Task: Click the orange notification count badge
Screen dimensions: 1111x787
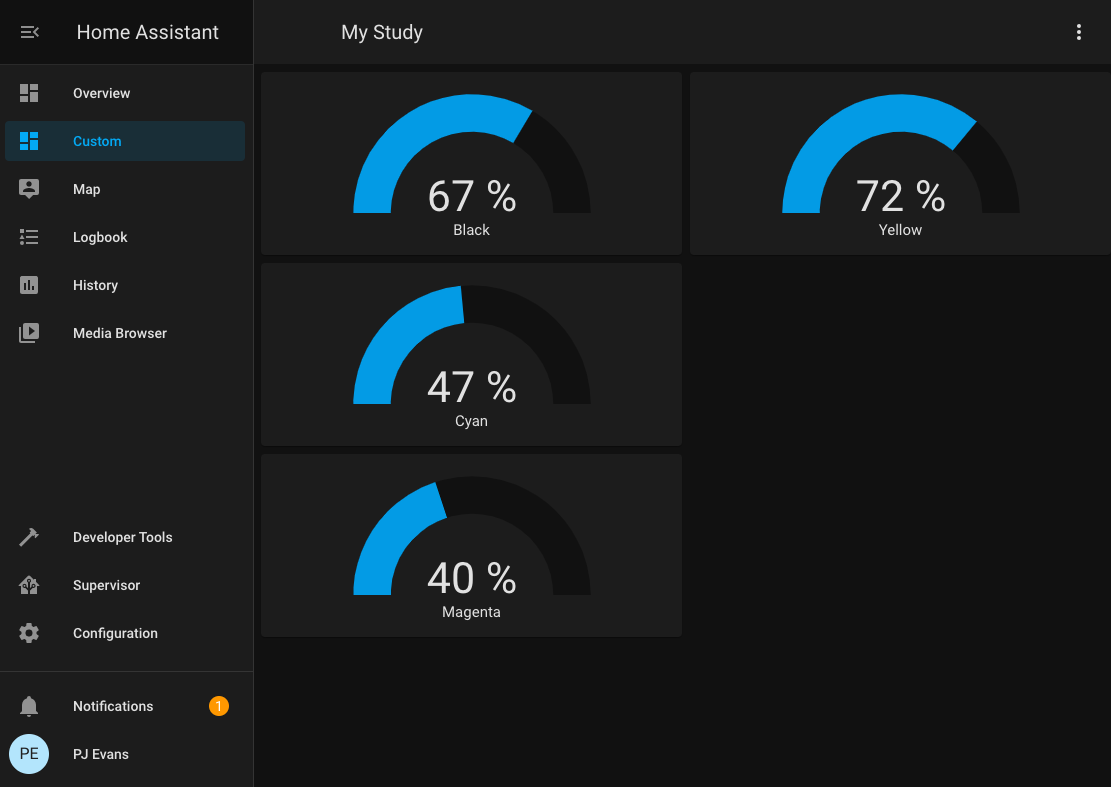Action: click(x=218, y=706)
